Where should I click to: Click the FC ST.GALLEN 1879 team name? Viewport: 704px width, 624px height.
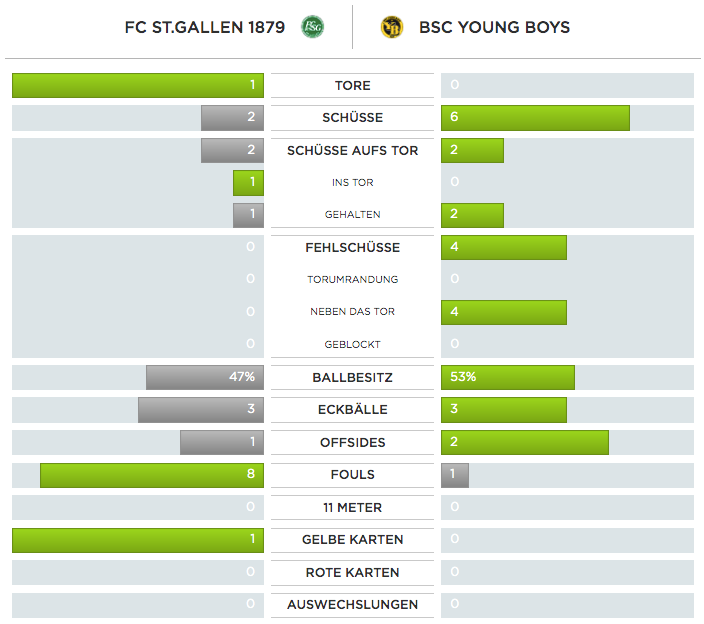point(206,27)
